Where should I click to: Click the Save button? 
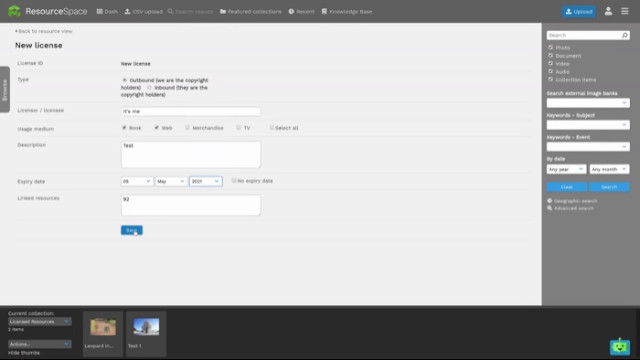(131, 230)
